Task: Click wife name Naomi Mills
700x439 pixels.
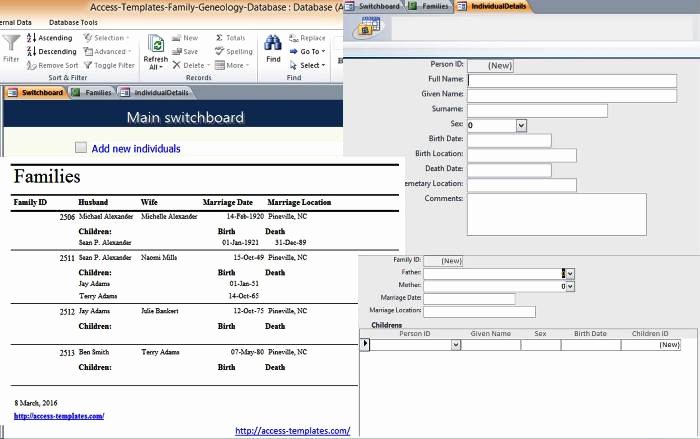Action: [159, 258]
